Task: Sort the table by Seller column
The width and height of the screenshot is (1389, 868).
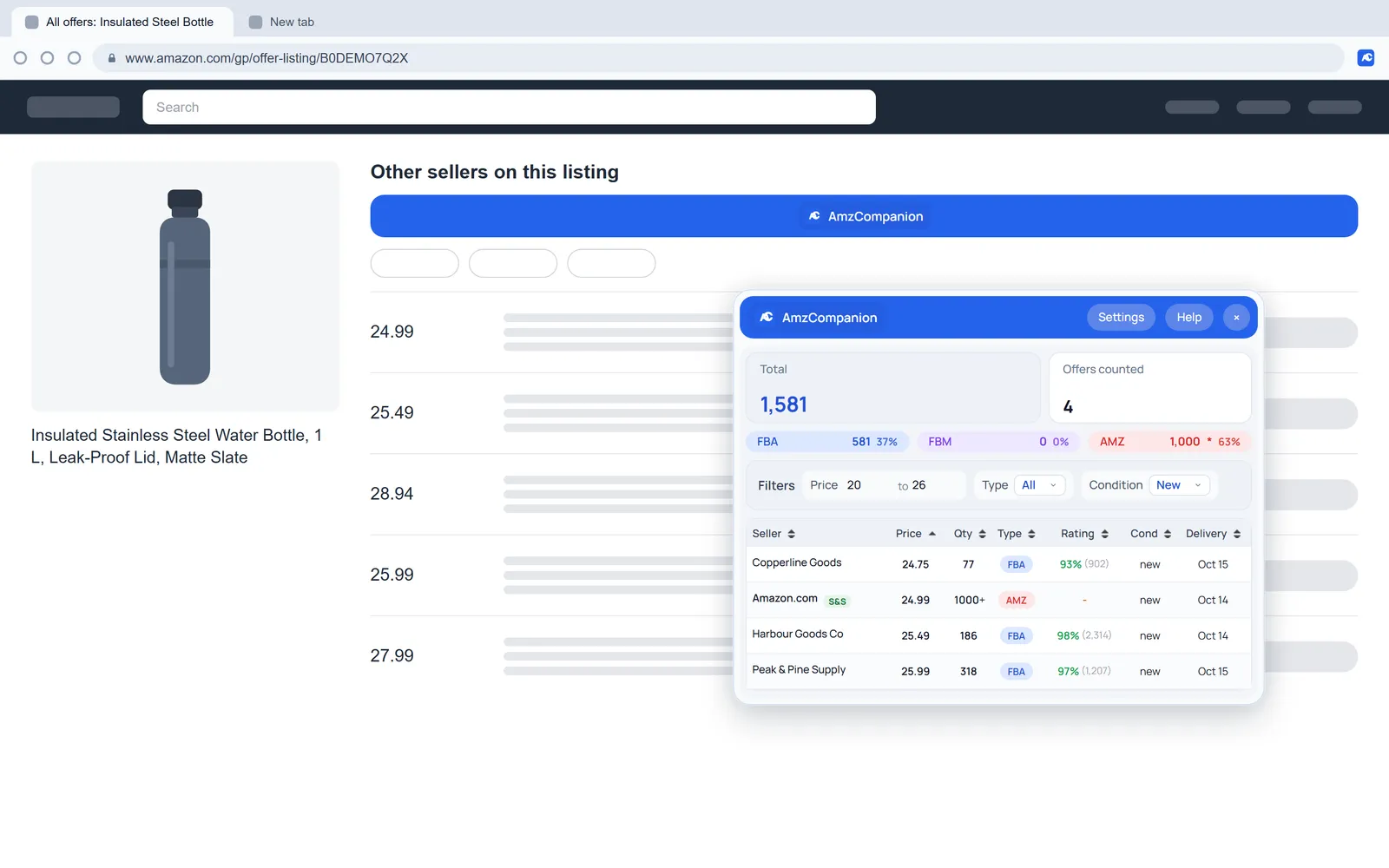Action: (x=773, y=534)
